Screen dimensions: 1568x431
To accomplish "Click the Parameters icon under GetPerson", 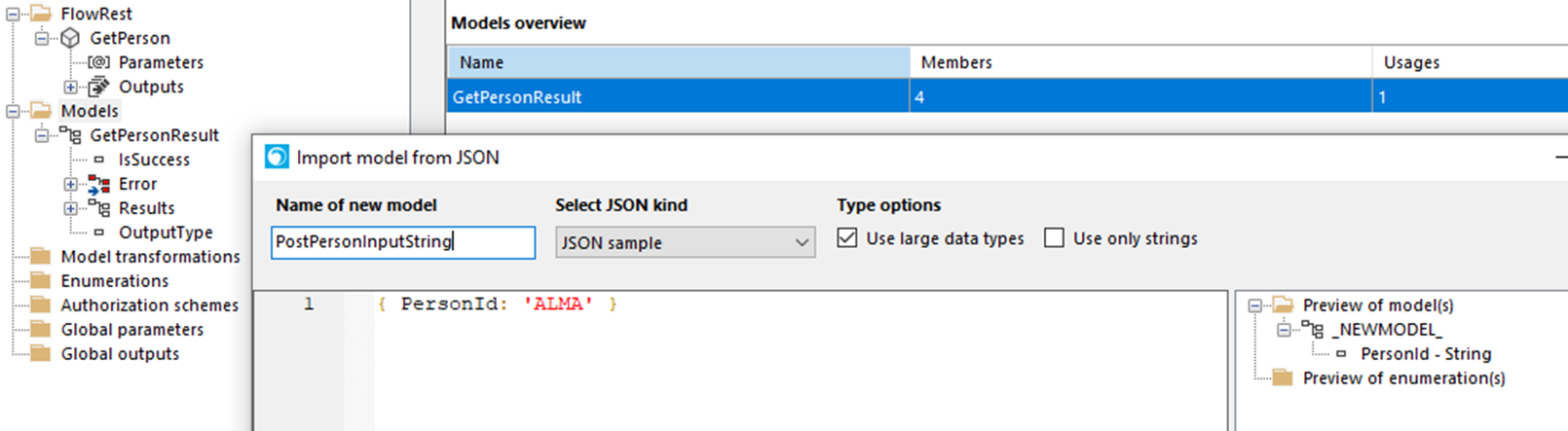I will 98,62.
